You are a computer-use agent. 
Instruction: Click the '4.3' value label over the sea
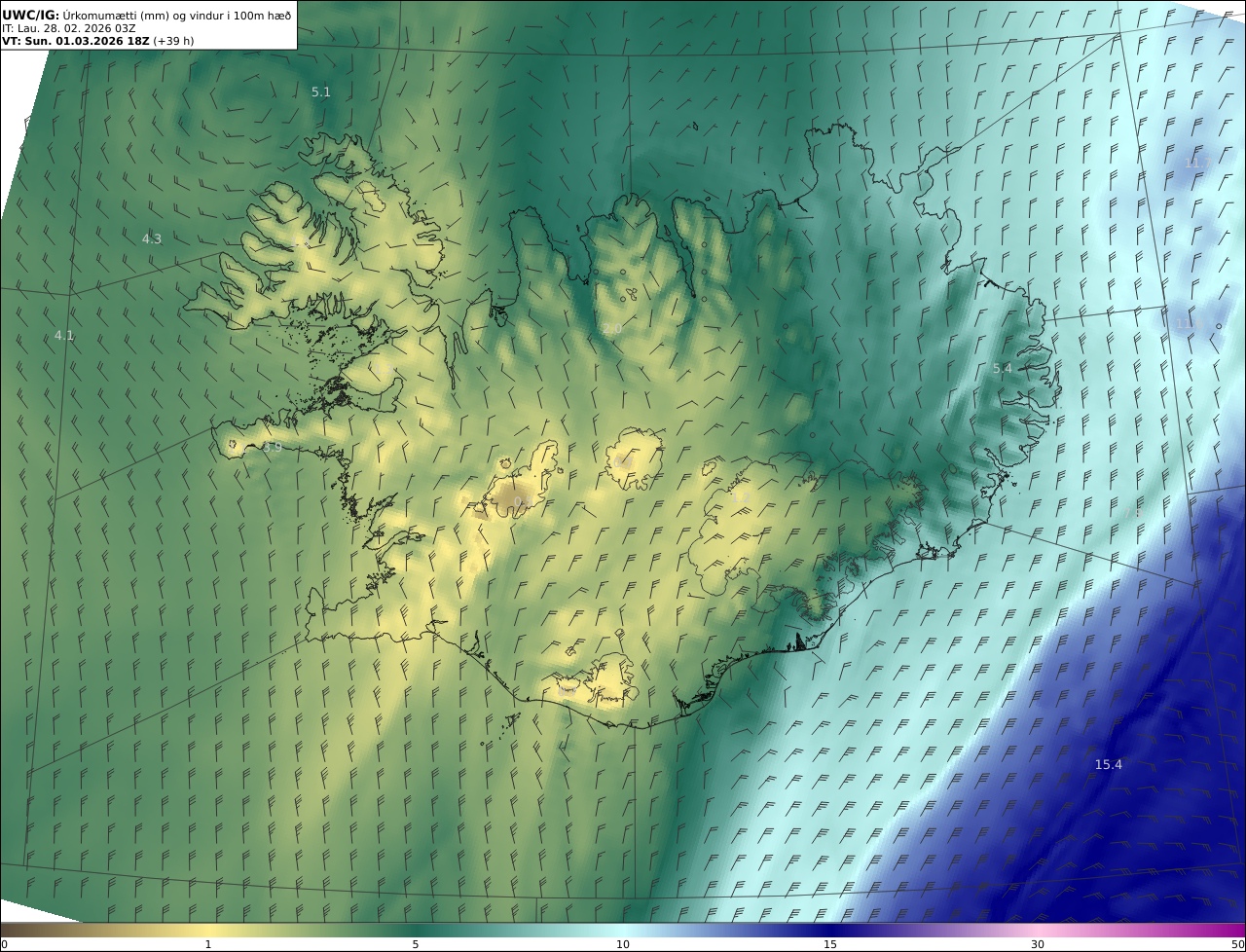tap(152, 238)
